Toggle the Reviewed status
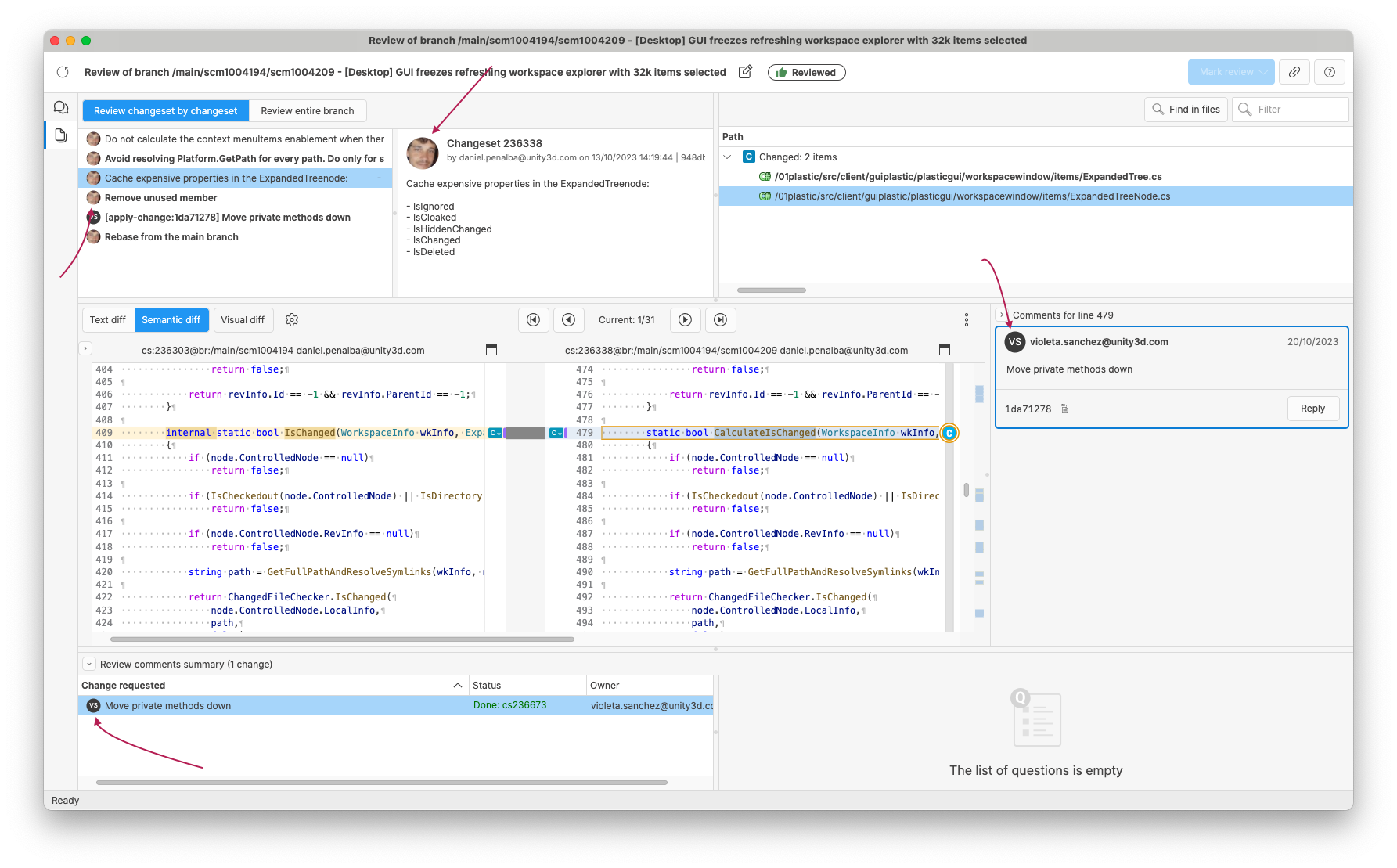Viewport: 1397px width, 868px height. point(806,72)
